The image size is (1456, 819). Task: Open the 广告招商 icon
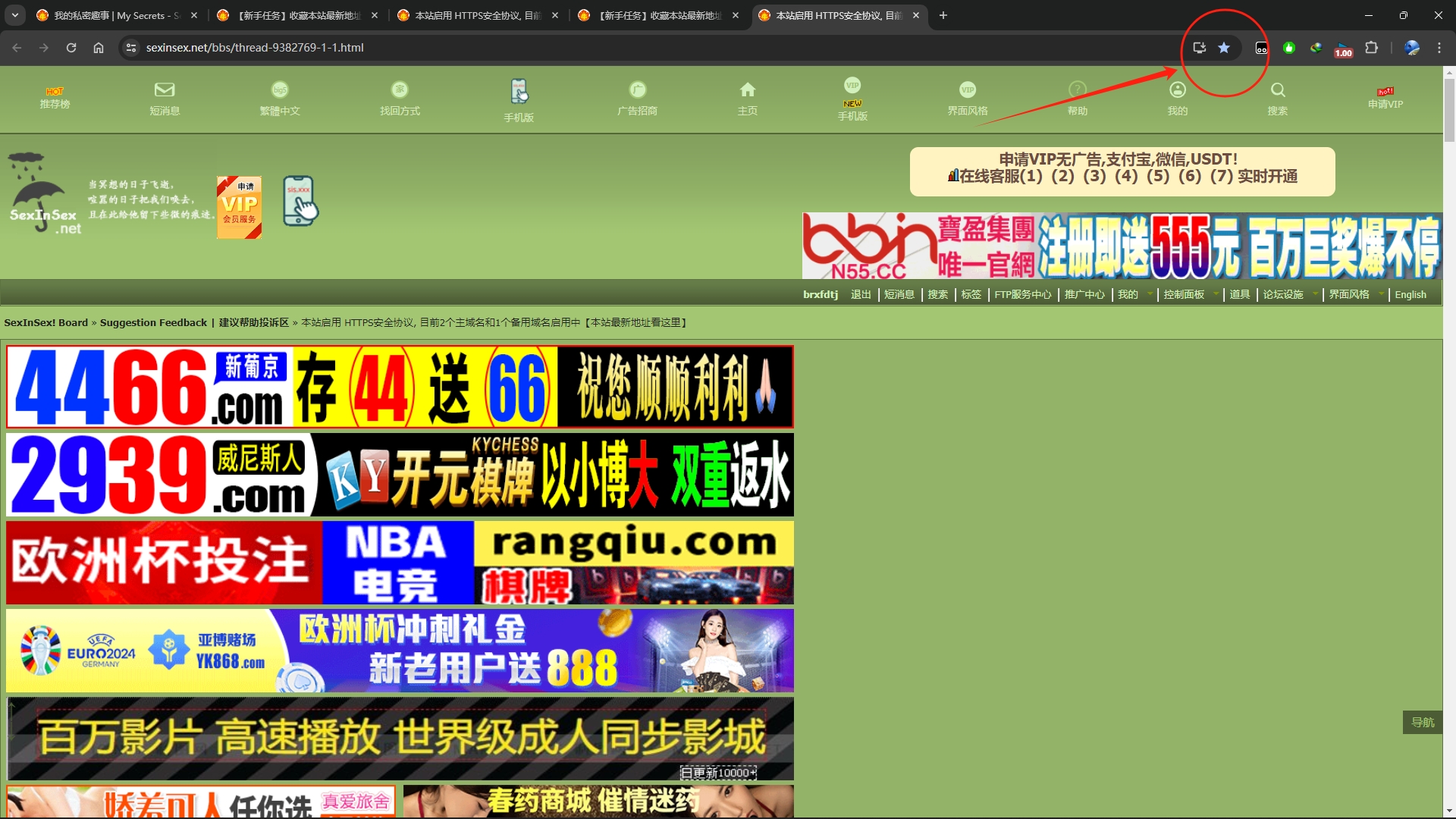[637, 99]
